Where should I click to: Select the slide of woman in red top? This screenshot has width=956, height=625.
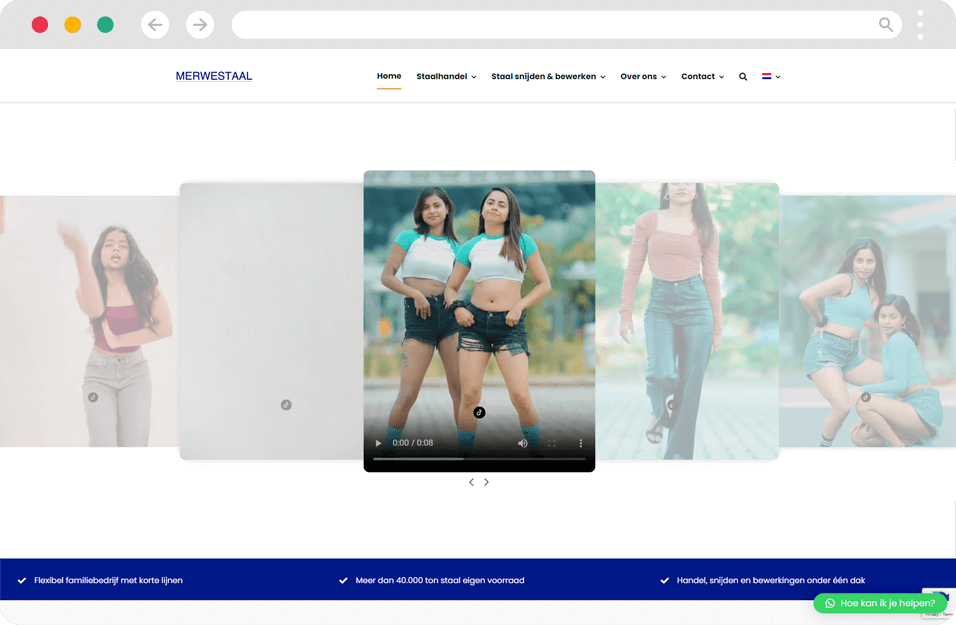[x=90, y=321]
